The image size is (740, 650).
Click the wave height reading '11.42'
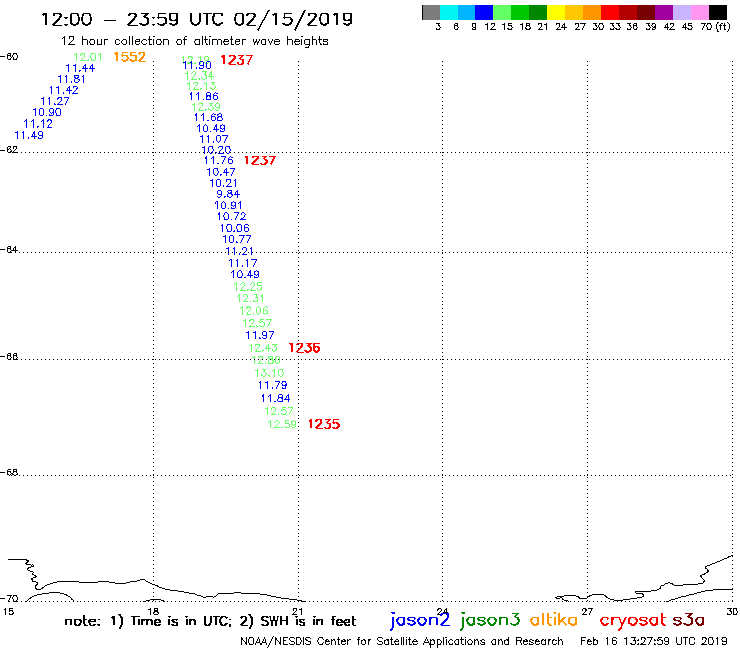64,90
